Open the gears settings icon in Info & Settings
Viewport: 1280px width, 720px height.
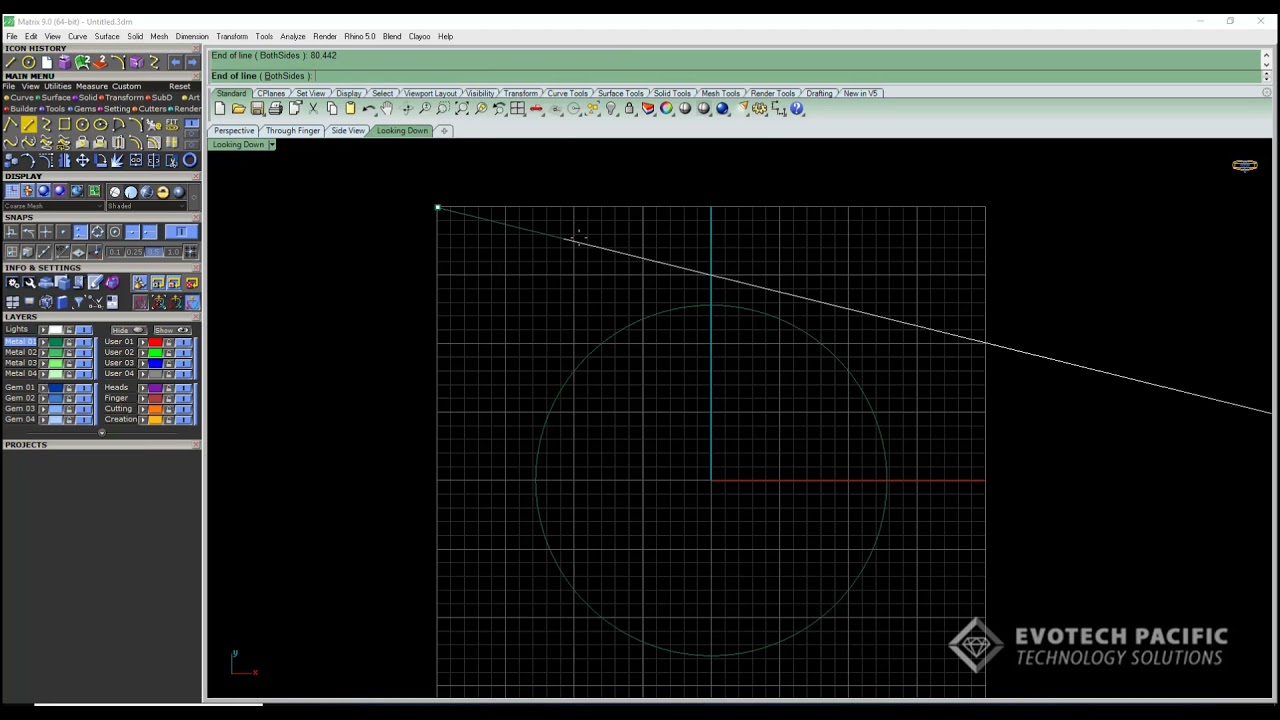(x=13, y=283)
